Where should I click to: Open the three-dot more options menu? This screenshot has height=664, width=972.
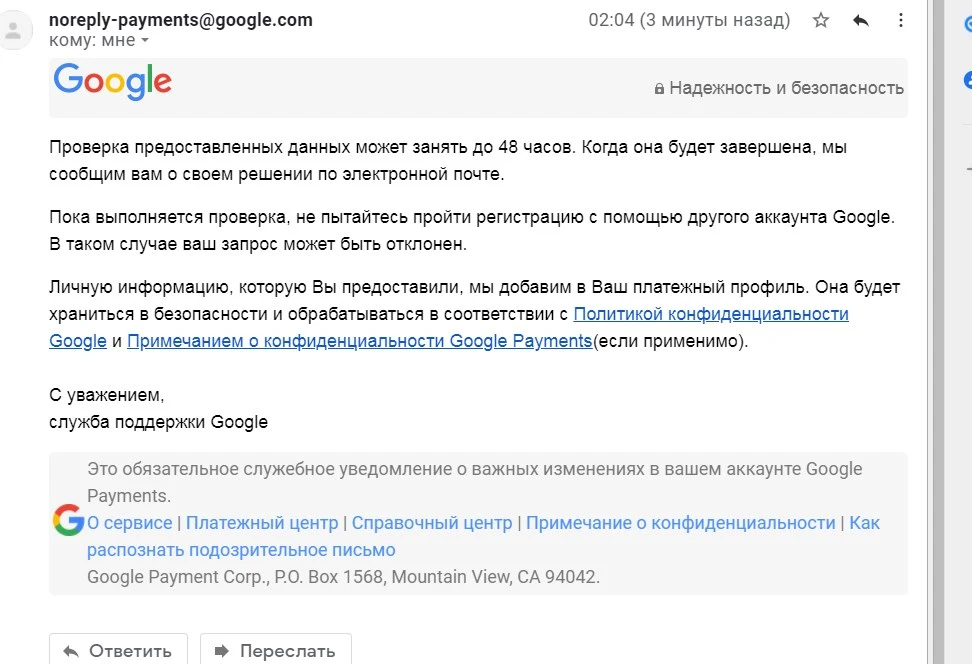[901, 20]
